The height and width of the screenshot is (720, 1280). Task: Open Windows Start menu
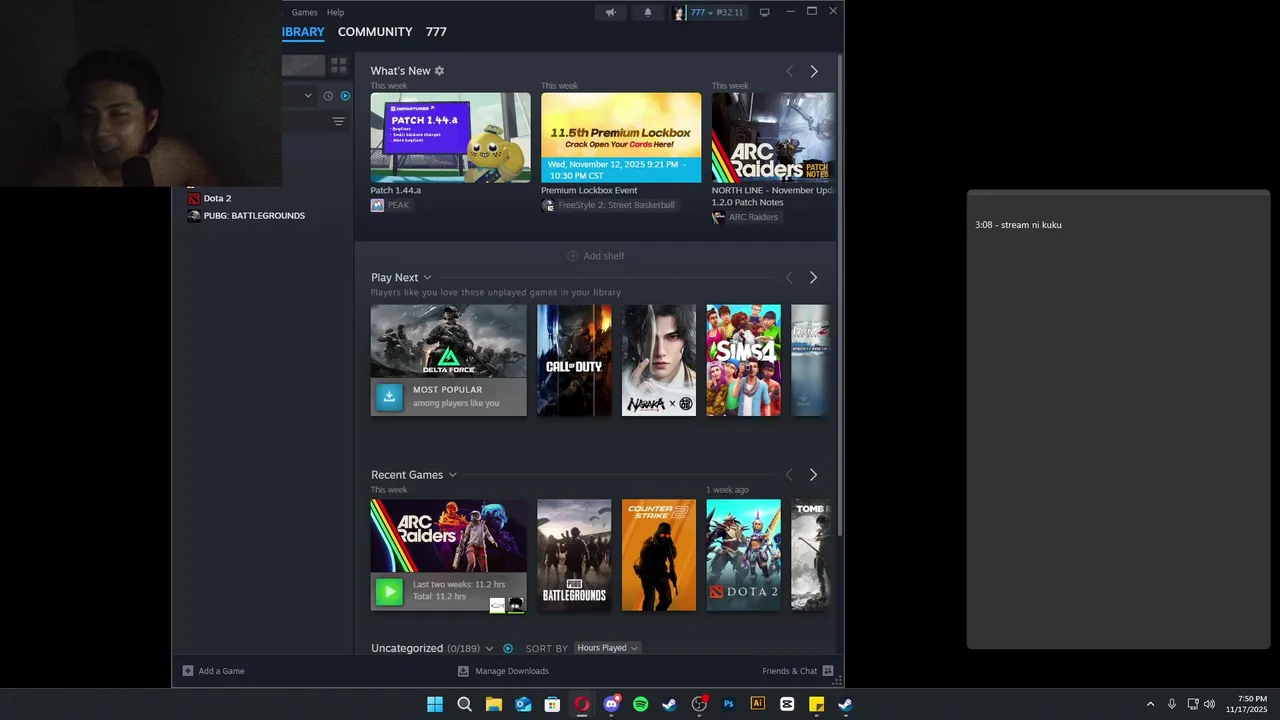pyautogui.click(x=435, y=704)
